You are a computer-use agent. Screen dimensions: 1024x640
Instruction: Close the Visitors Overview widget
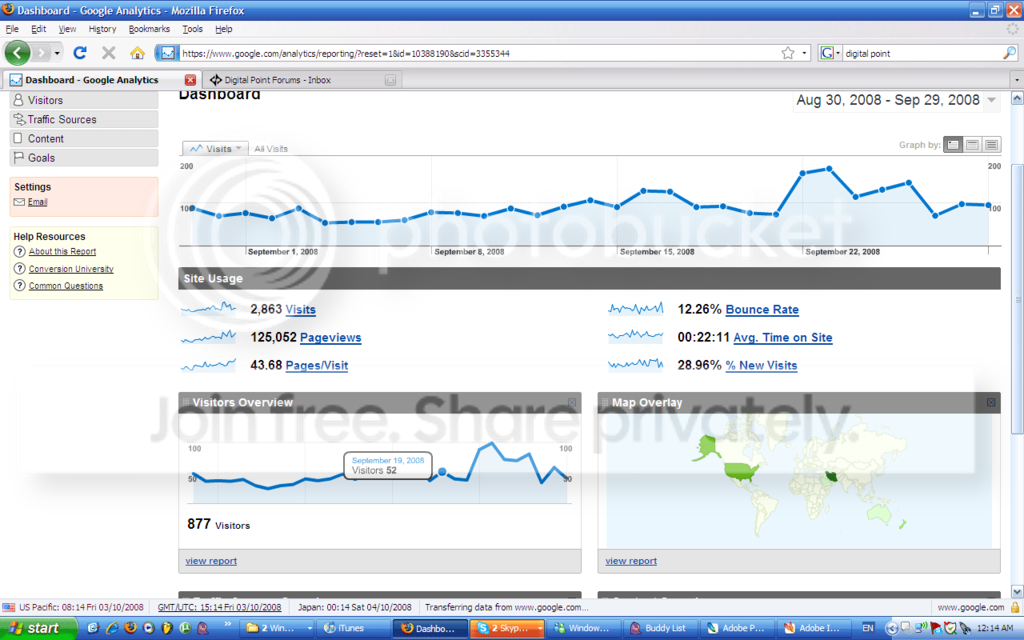[x=572, y=402]
